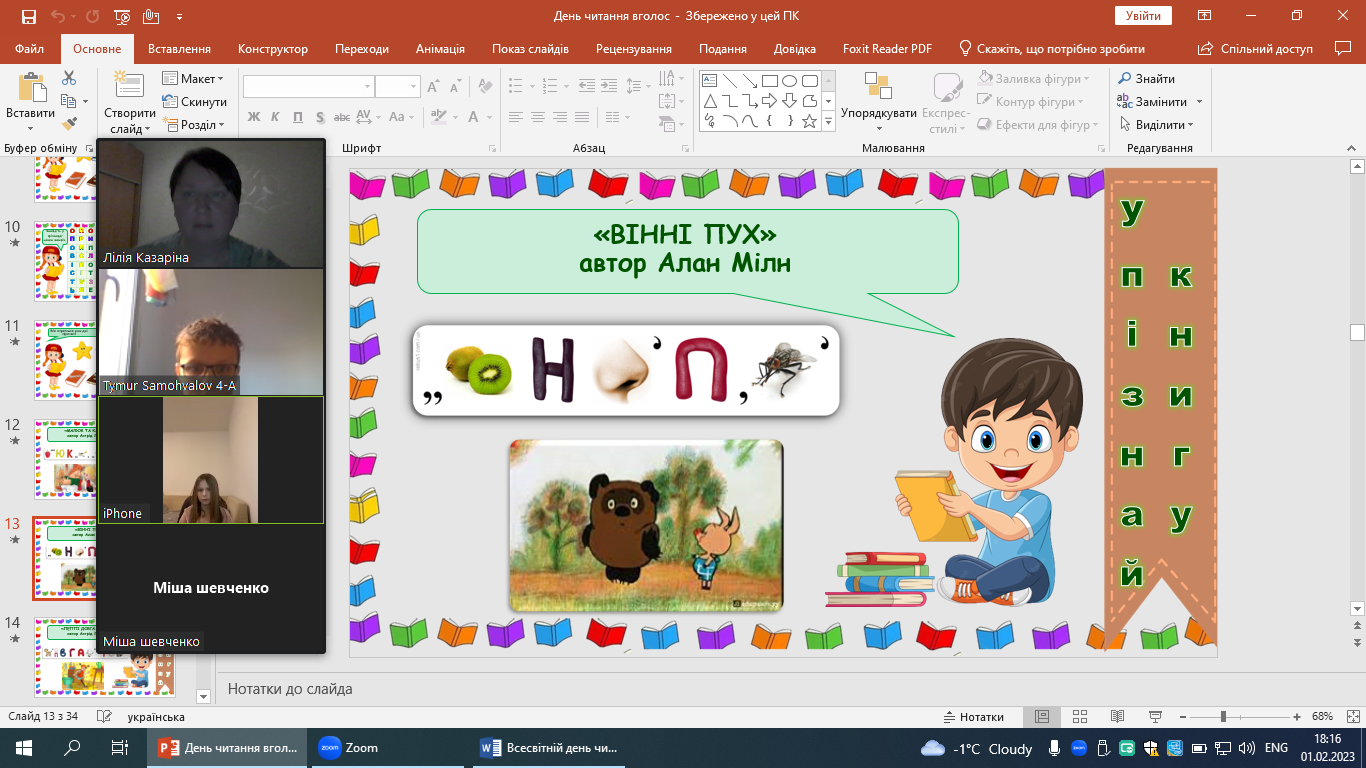Collapse the ribbon with the chevron
Screen dimensions: 1366x768
(1351, 148)
